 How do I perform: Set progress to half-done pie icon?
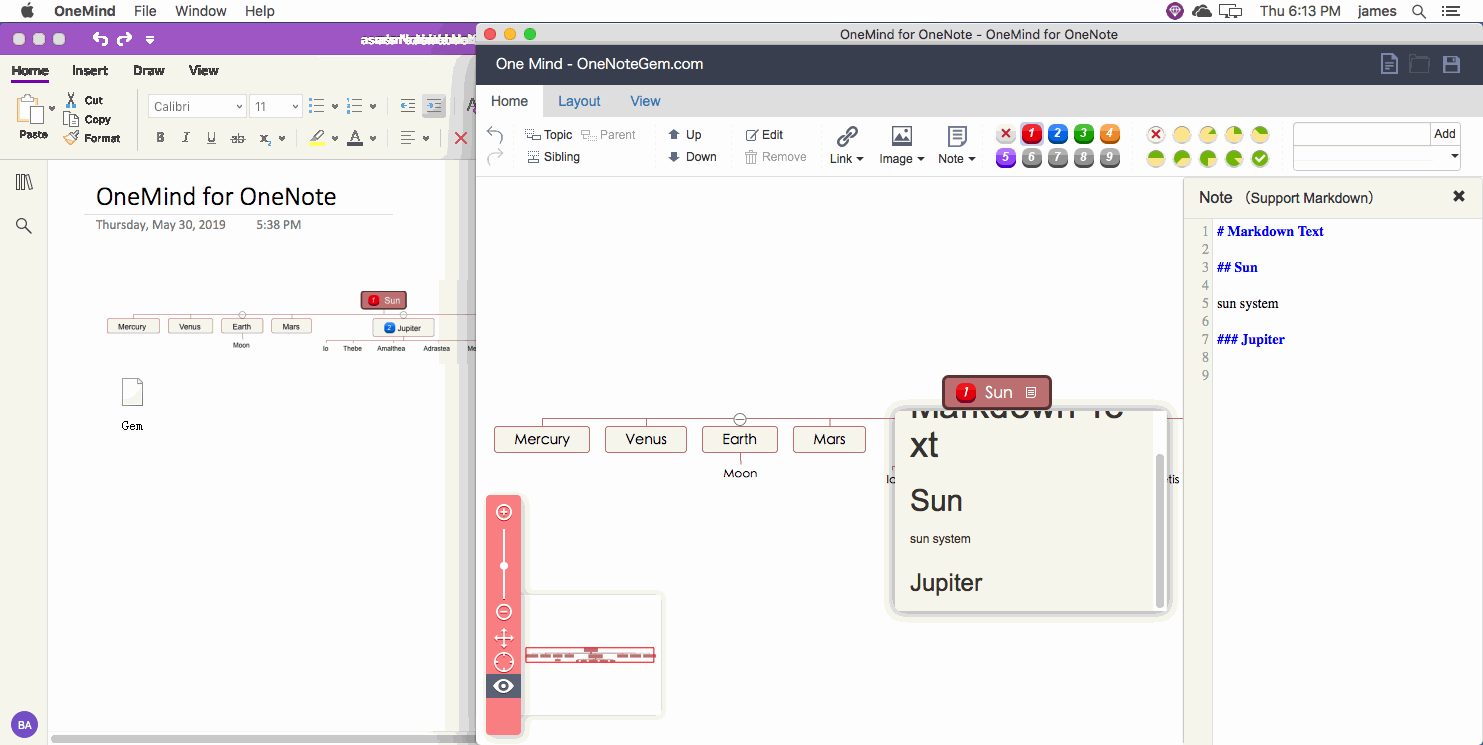coord(1156,158)
